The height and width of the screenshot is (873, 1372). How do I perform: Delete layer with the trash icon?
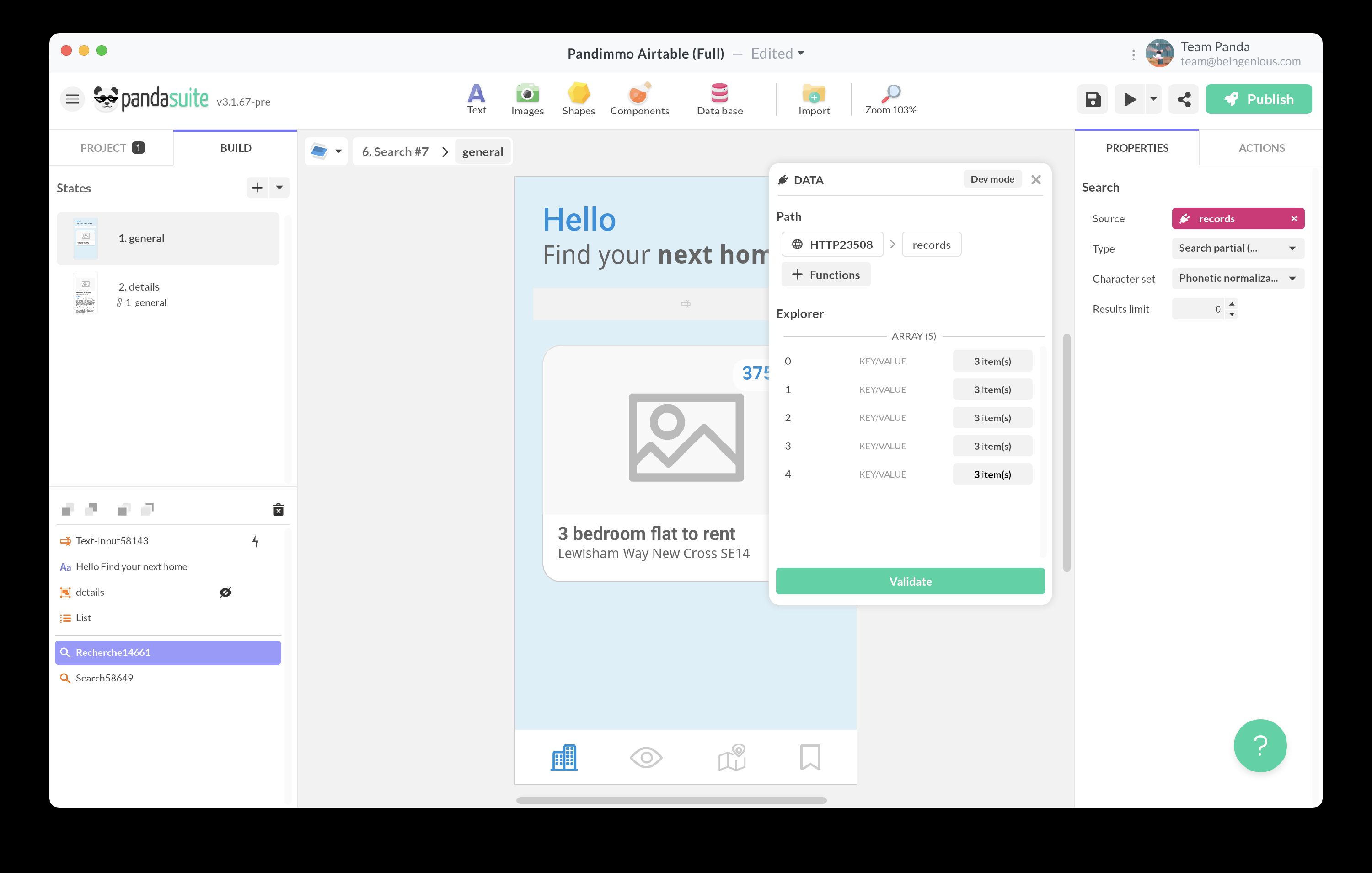coord(278,509)
